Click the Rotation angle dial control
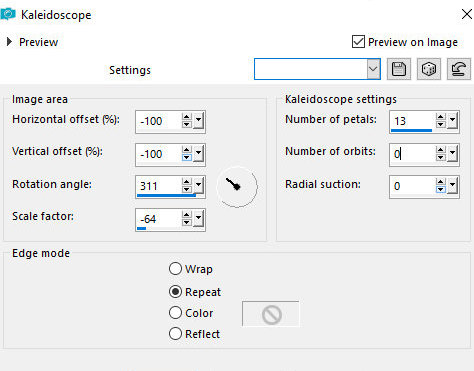 (x=237, y=187)
